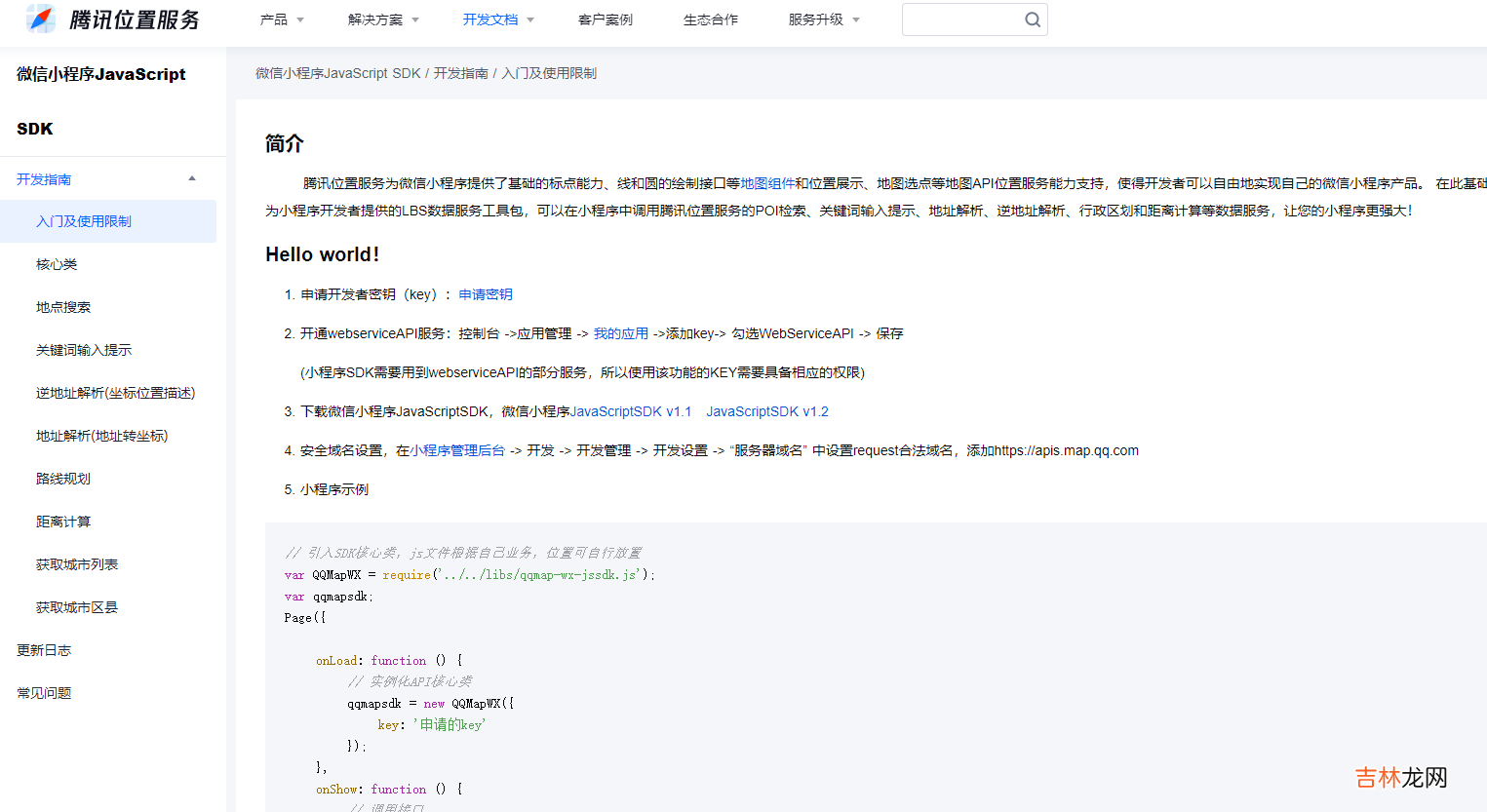Click the search magnifier icon
Image resolution: width=1487 pixels, height=812 pixels.
(1032, 19)
